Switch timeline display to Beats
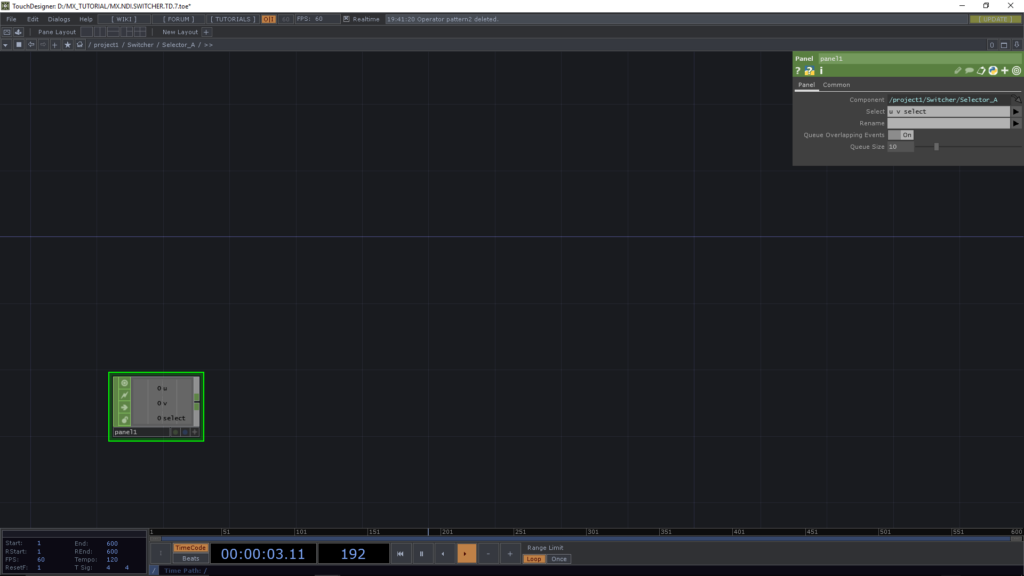This screenshot has height=576, width=1024. click(190, 559)
